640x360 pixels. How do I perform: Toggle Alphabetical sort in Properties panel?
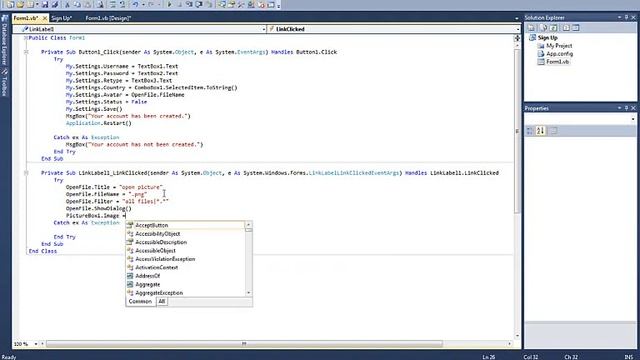(540, 131)
